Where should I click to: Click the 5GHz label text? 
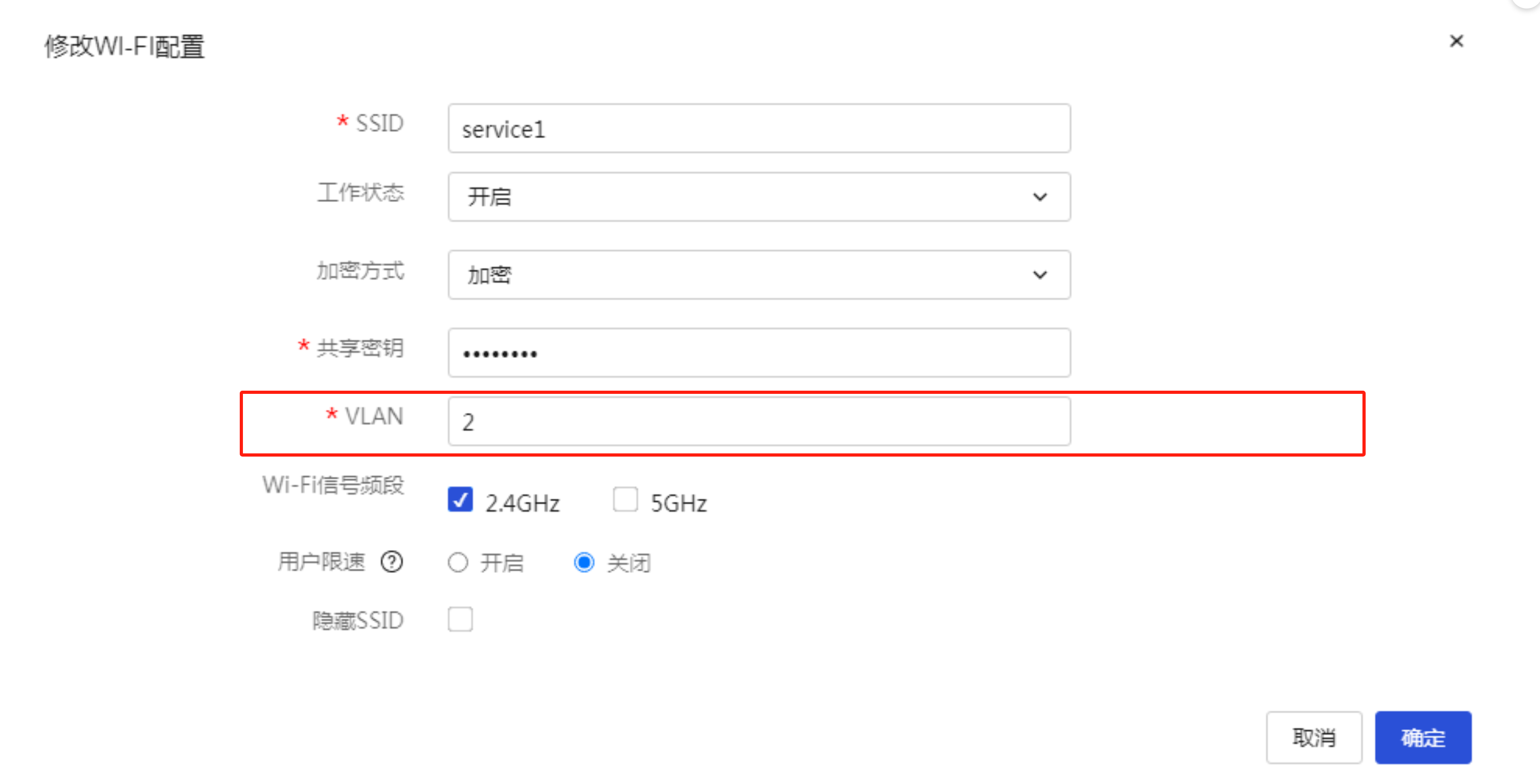[678, 503]
